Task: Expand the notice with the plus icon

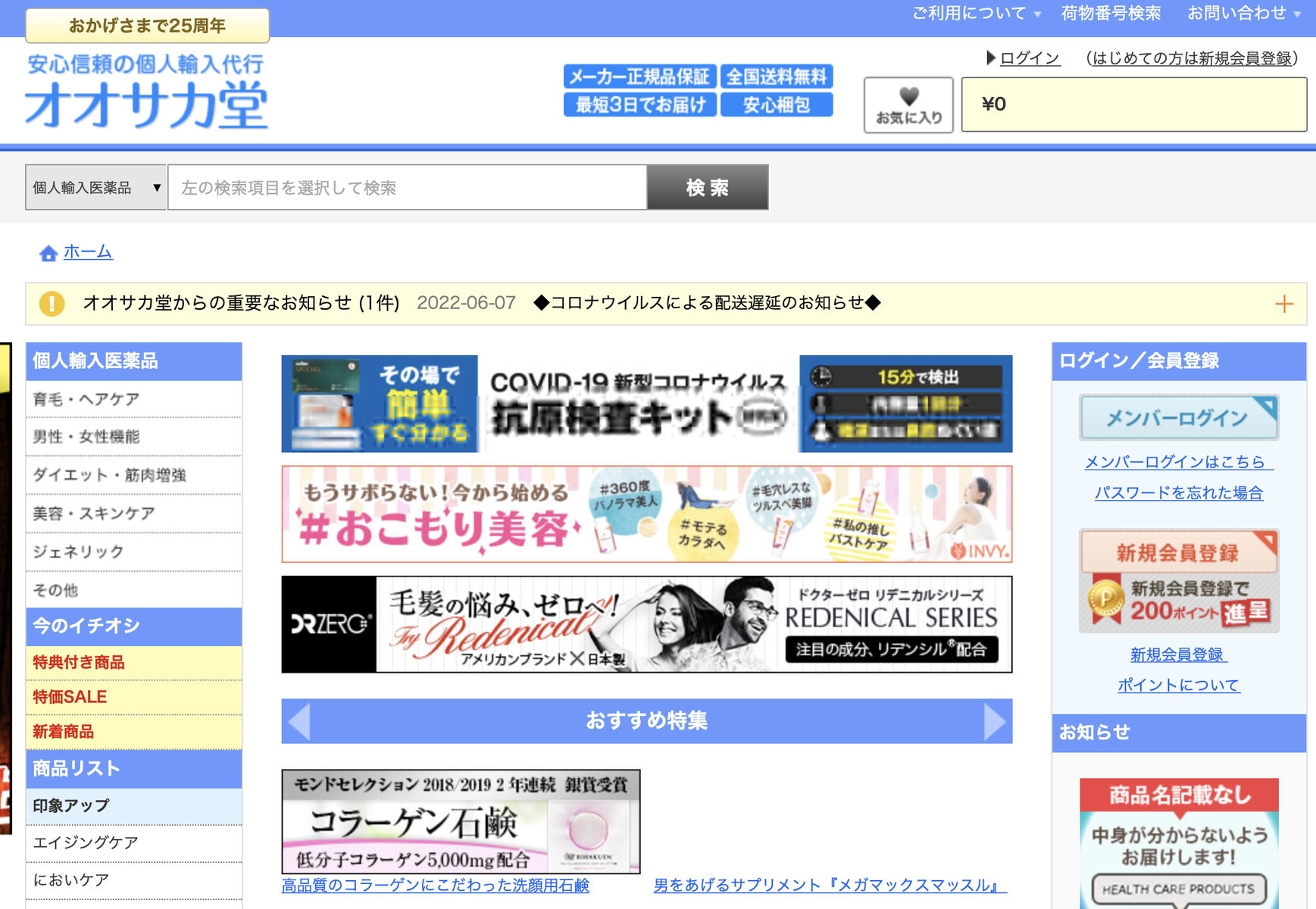Action: (x=1283, y=304)
